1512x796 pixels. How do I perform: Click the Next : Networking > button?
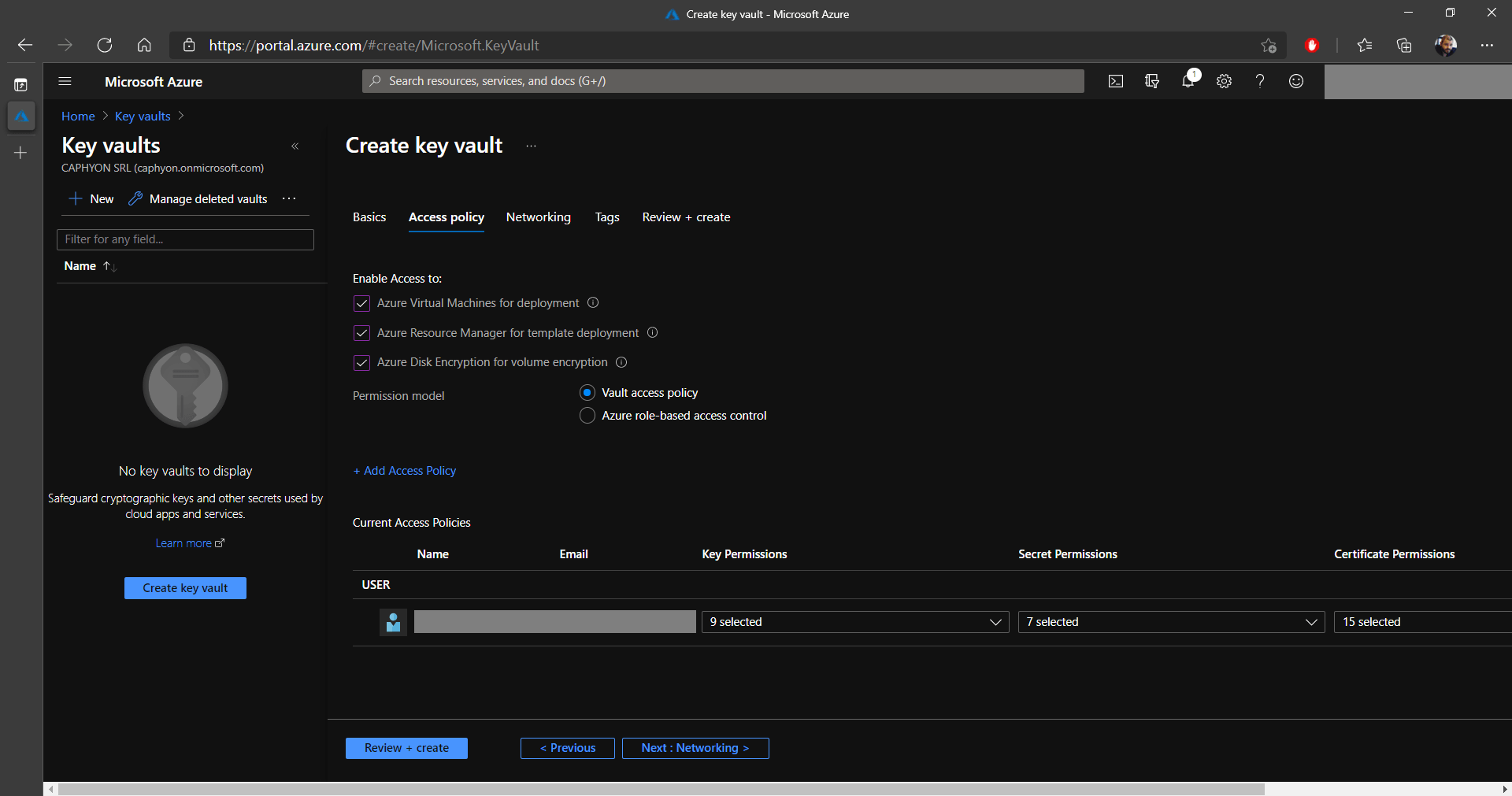coord(695,748)
